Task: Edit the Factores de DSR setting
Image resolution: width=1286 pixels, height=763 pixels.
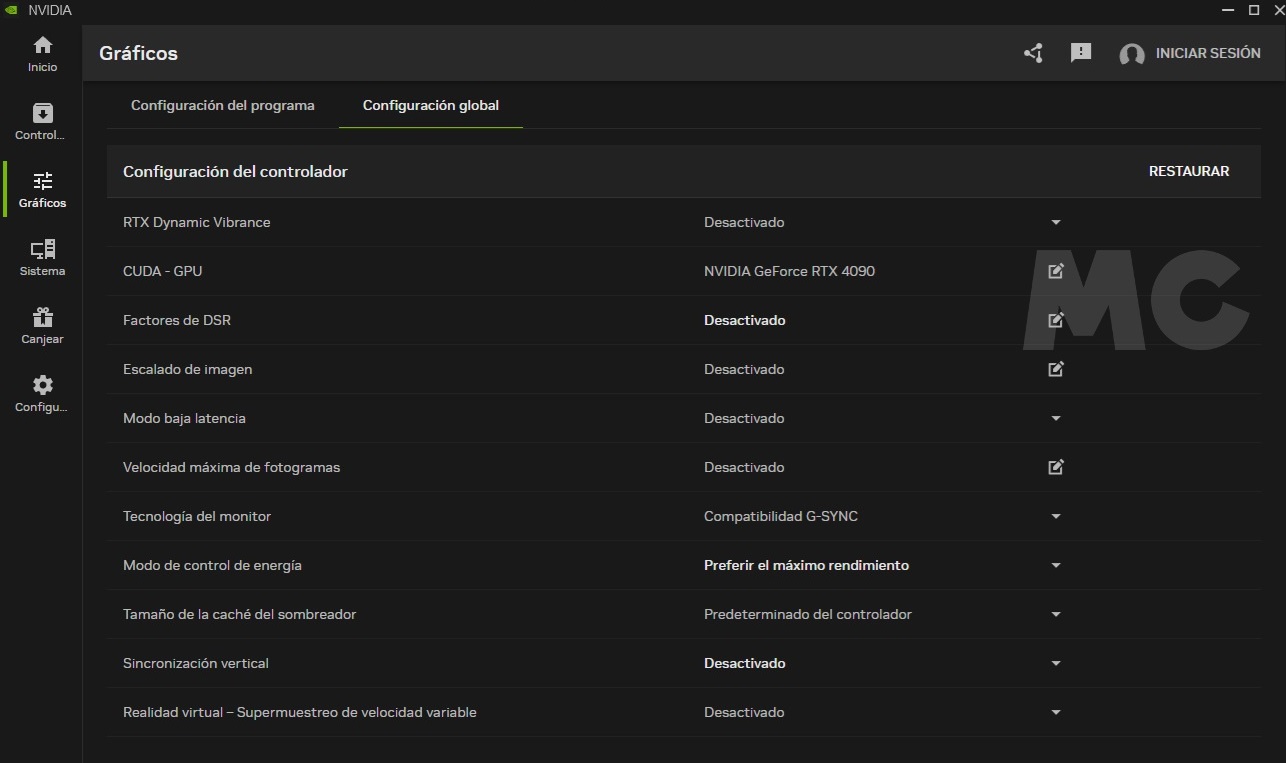Action: [x=1056, y=320]
